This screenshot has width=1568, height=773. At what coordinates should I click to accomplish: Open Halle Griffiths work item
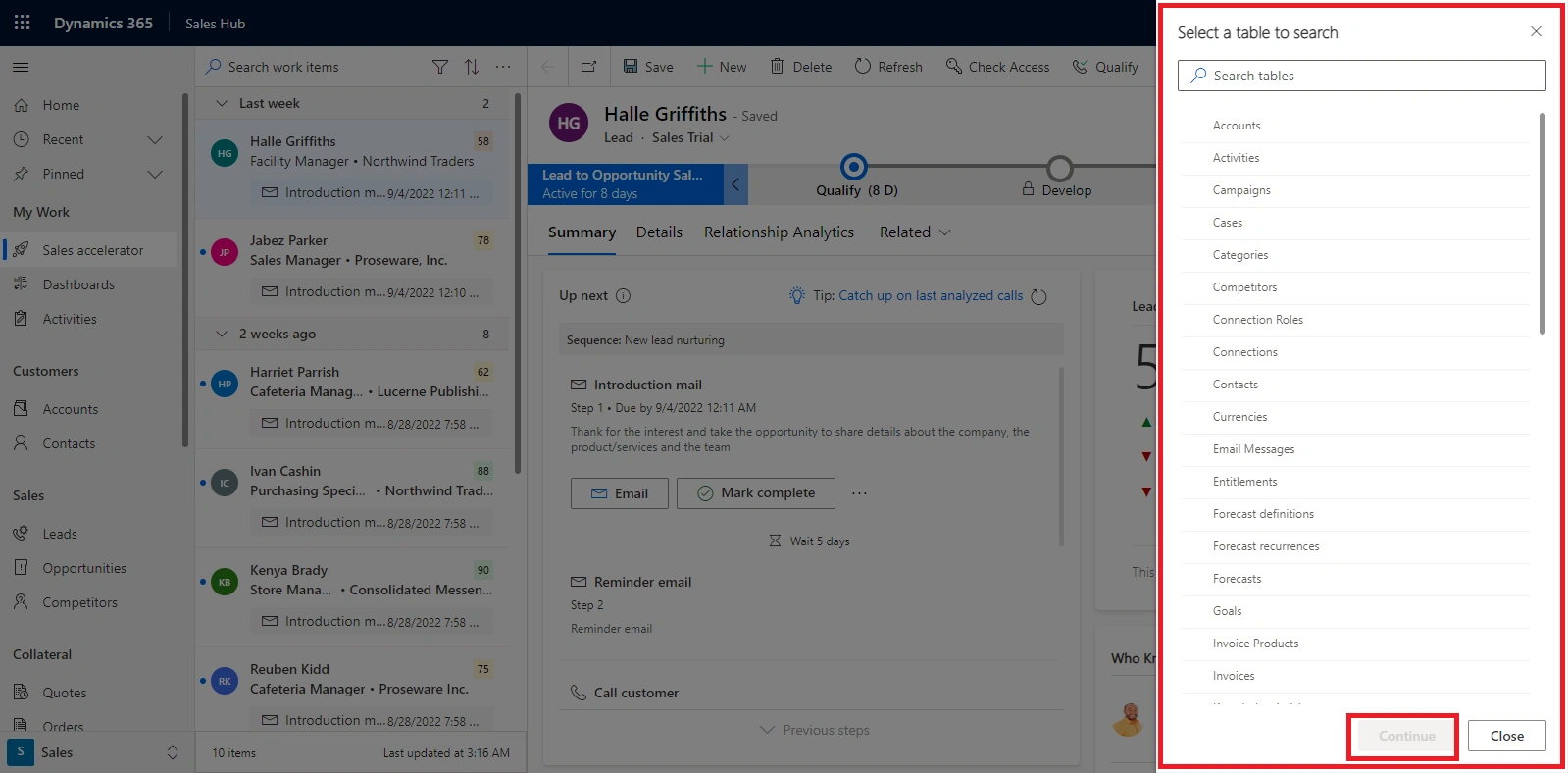coord(353,169)
